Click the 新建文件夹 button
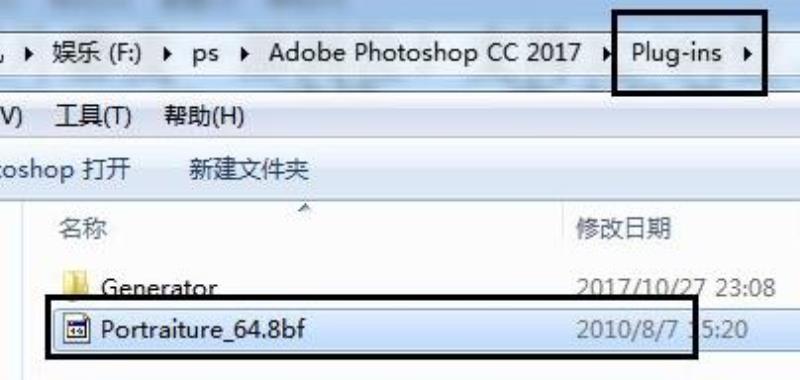 (x=248, y=169)
